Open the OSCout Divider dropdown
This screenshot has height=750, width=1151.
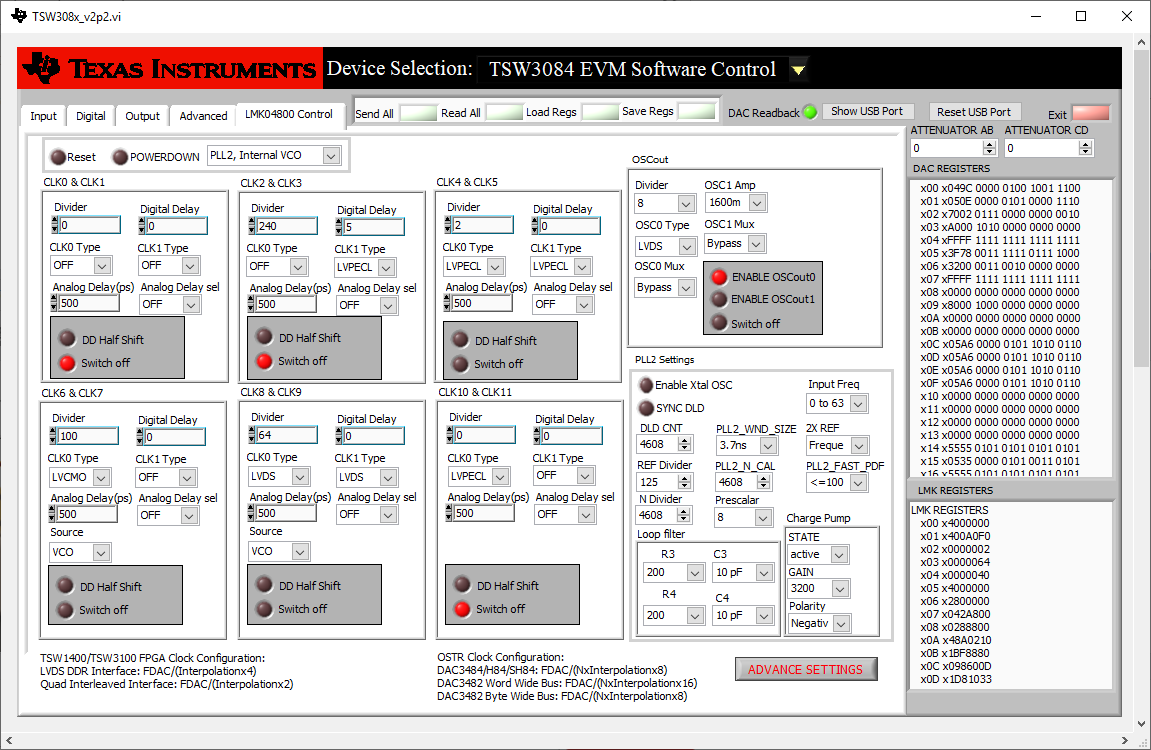tap(686, 203)
